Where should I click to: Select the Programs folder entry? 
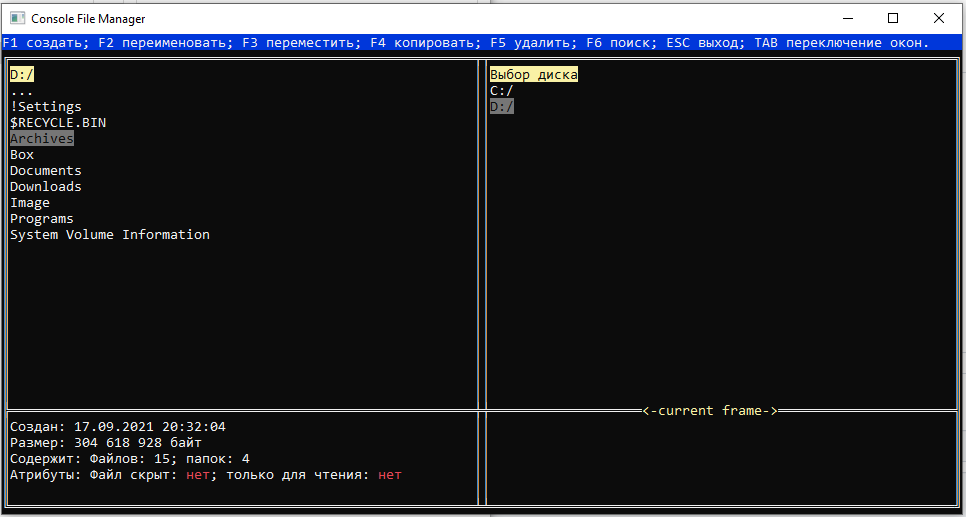tap(42, 219)
